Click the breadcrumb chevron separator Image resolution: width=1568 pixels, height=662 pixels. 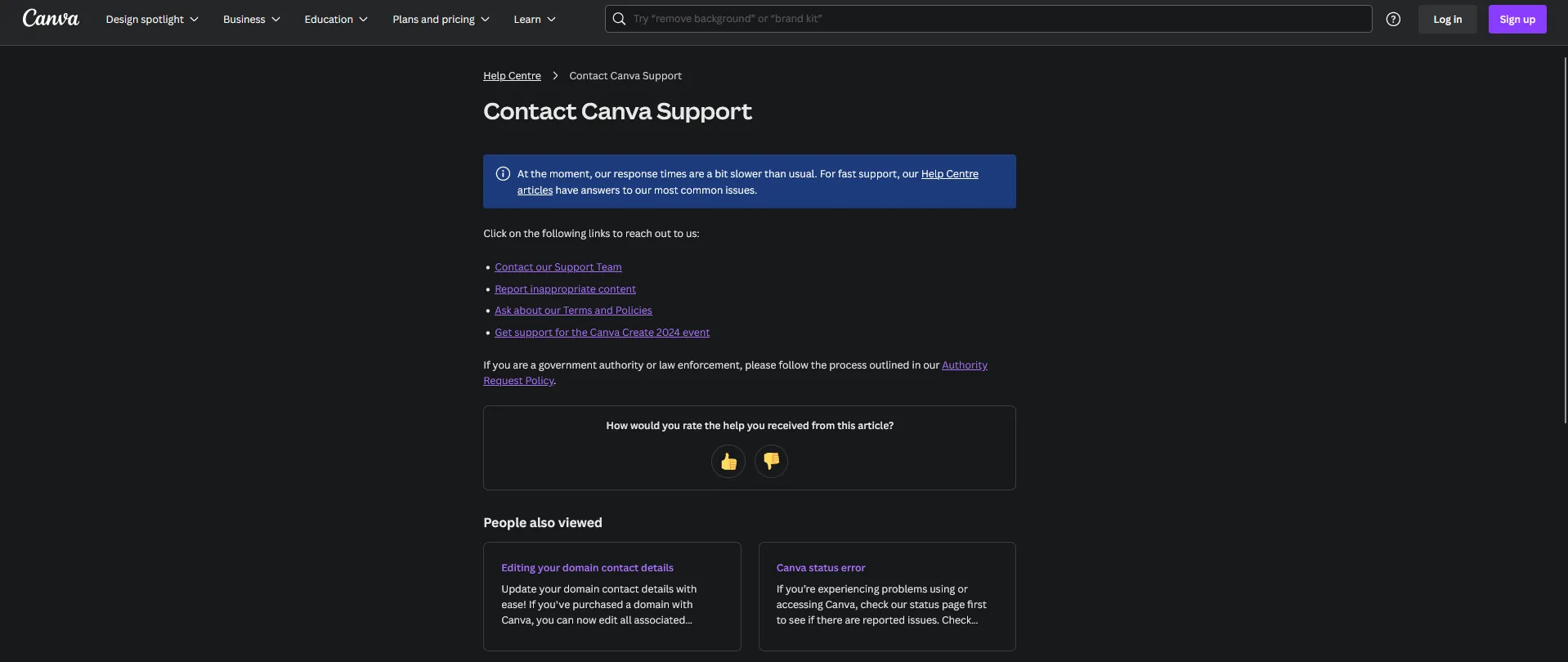[555, 76]
